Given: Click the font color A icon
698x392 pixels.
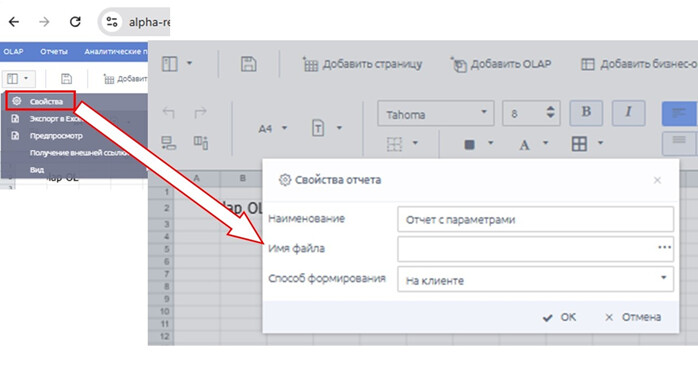Looking at the screenshot, I should click(524, 145).
